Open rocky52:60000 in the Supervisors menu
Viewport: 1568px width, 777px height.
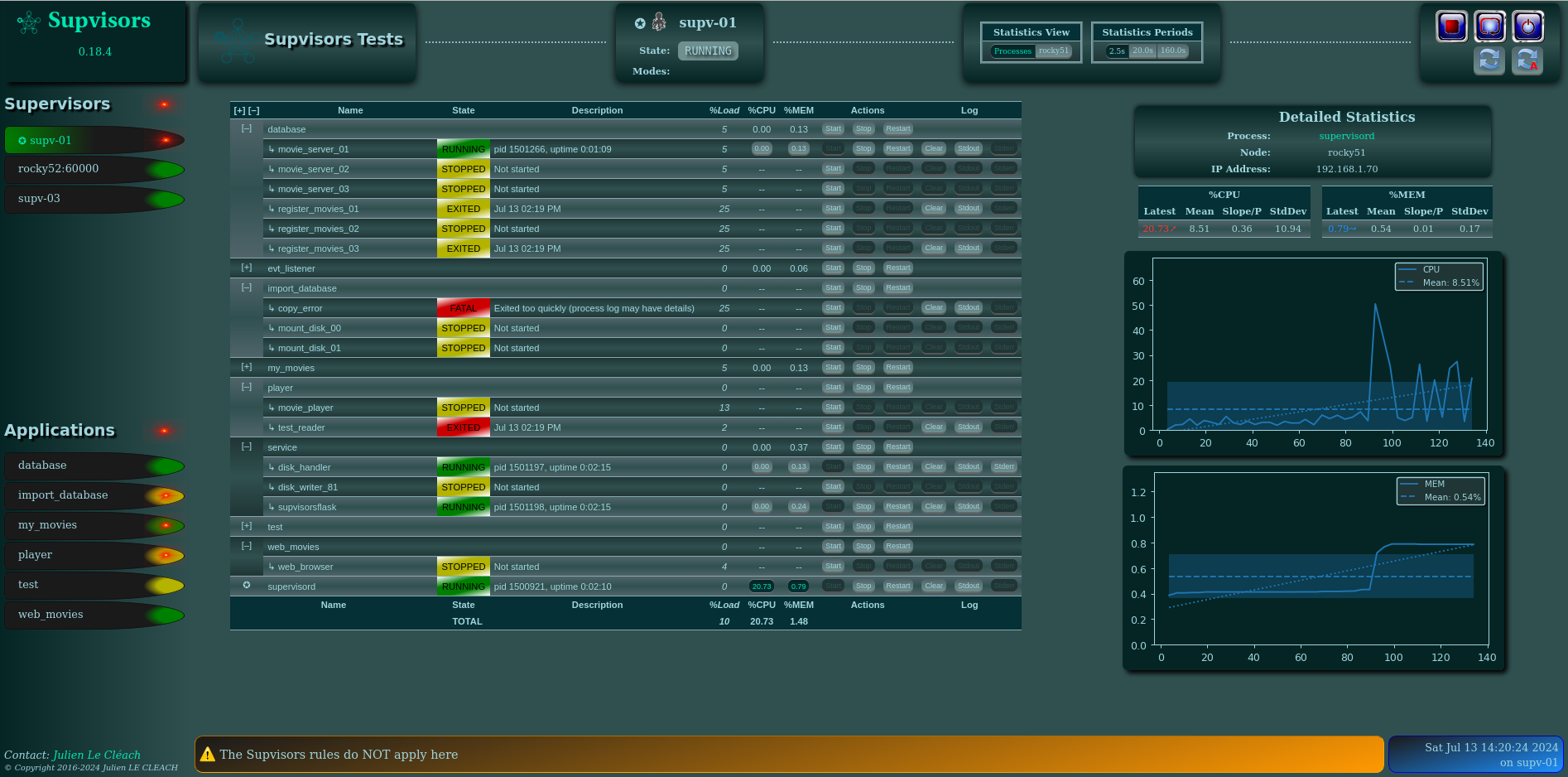[x=94, y=170]
